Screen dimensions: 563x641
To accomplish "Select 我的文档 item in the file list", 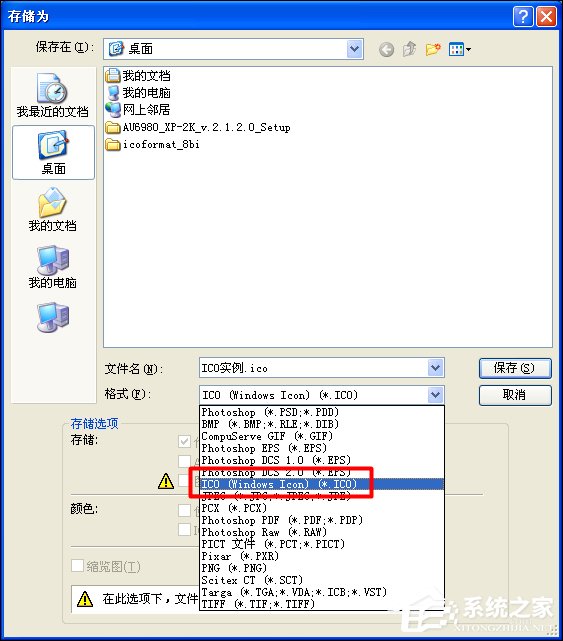I will (138, 76).
